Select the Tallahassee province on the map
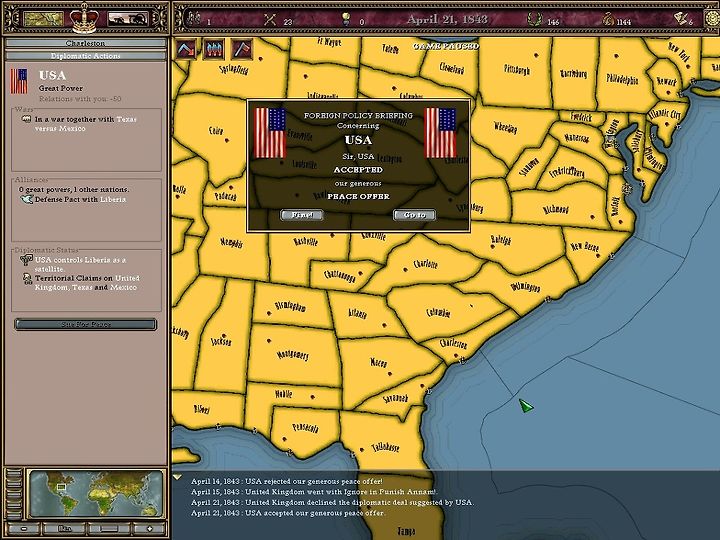The width and height of the screenshot is (720, 540). coord(385,446)
